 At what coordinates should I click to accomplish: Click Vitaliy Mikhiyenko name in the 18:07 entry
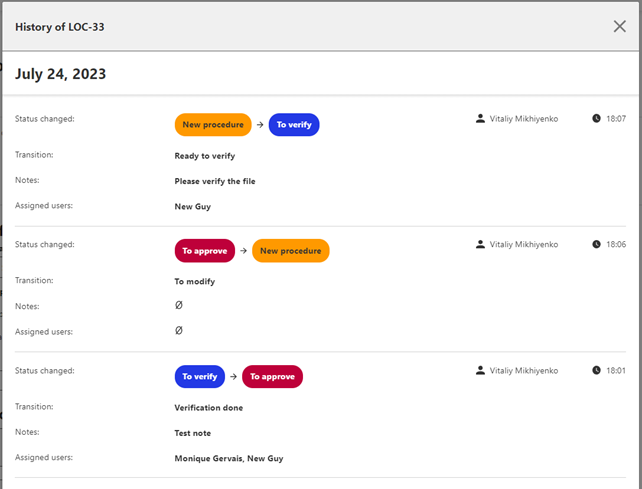(x=524, y=119)
